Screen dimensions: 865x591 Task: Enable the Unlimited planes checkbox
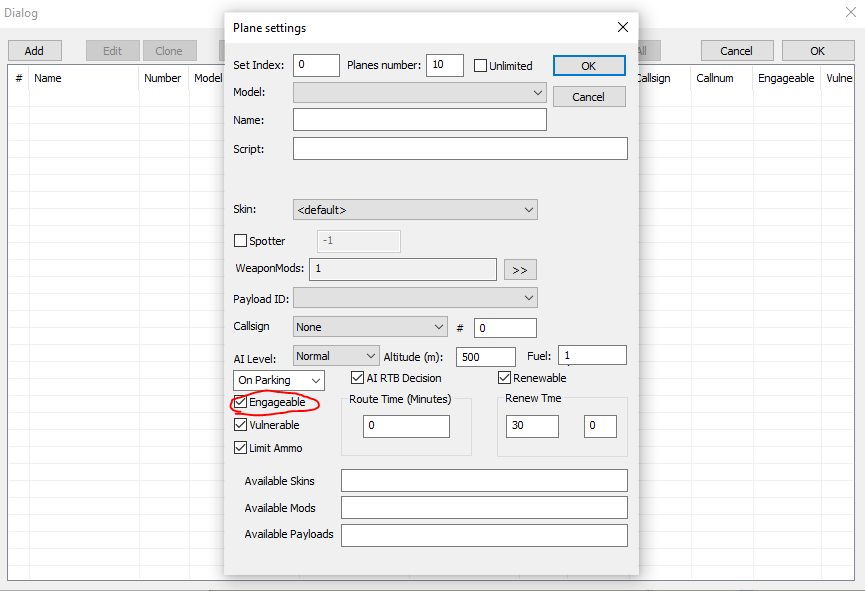coord(480,66)
